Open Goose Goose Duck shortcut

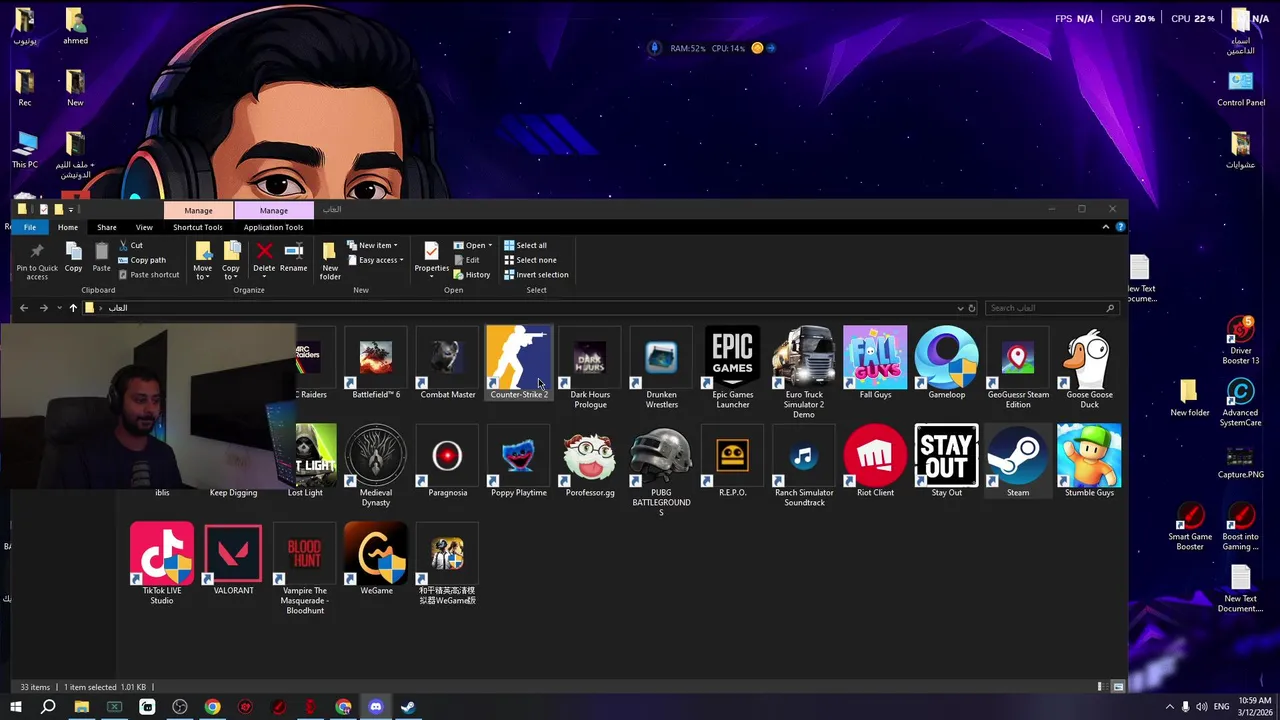(x=1089, y=367)
